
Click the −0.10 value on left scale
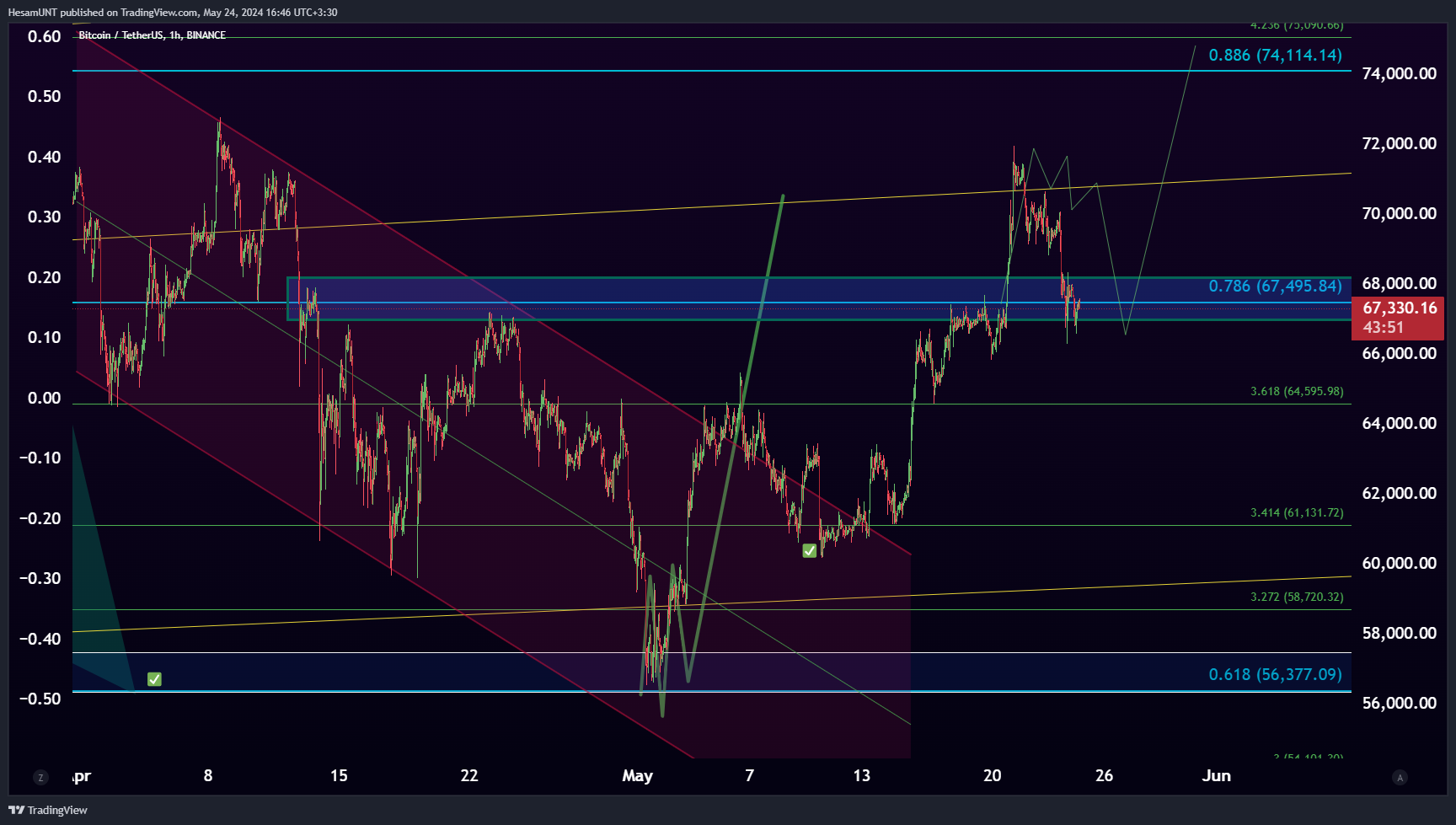click(40, 458)
